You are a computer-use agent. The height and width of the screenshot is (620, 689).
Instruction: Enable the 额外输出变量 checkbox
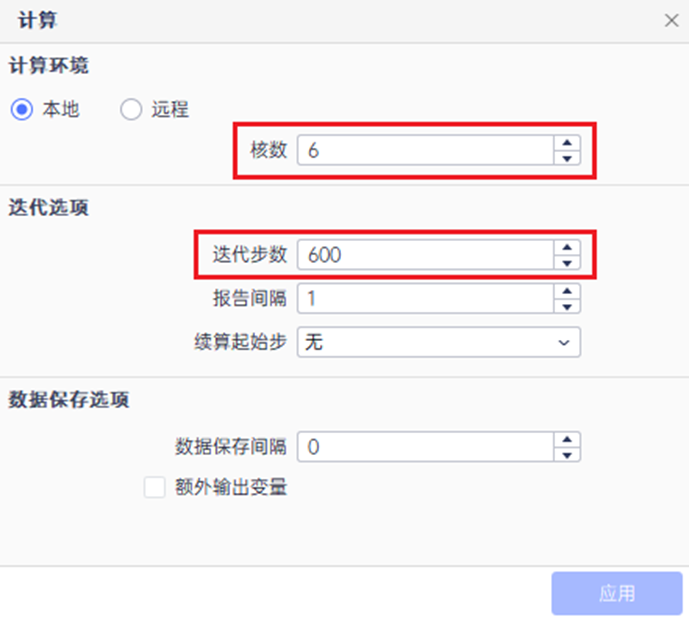tap(155, 488)
